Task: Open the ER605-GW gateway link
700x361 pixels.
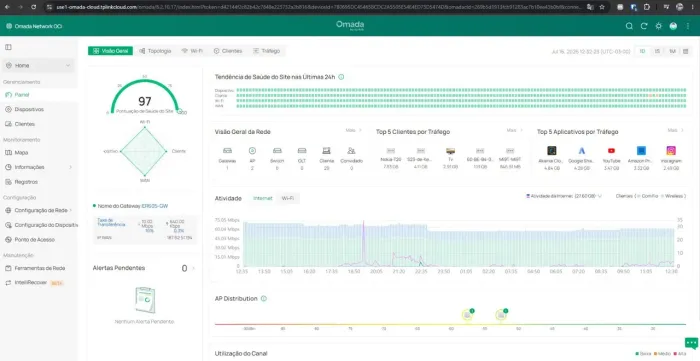Action: click(155, 206)
